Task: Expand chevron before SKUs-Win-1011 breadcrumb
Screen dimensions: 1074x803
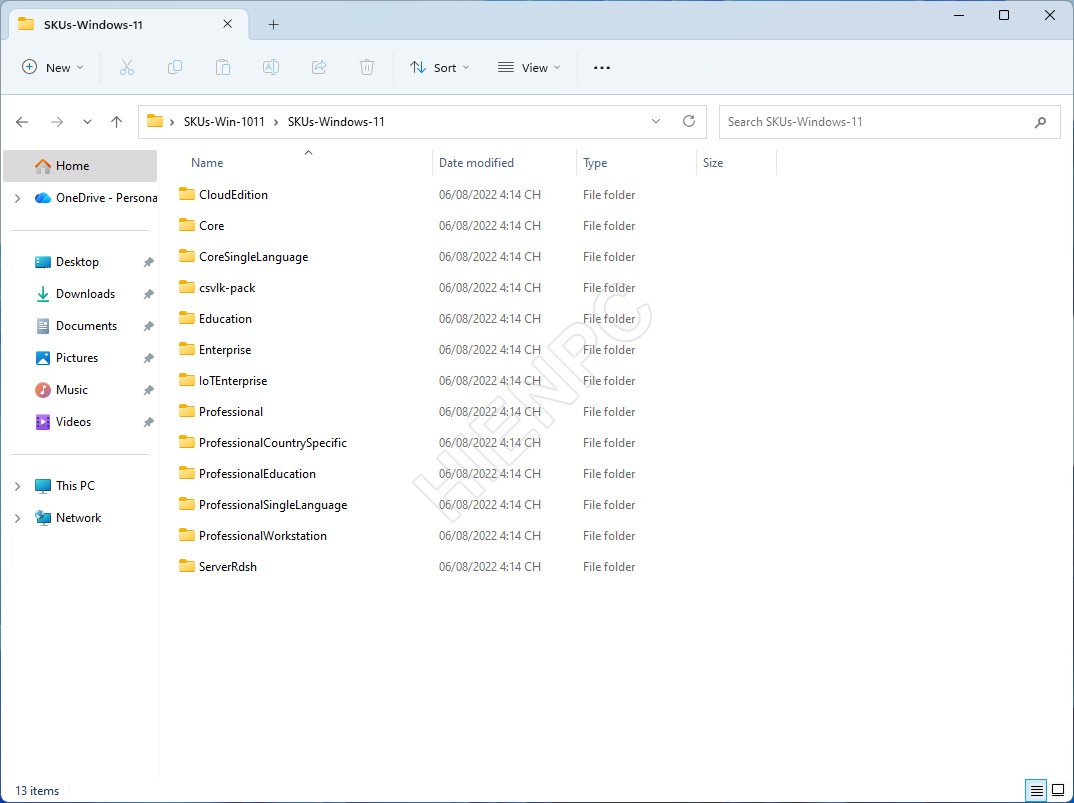Action: click(x=173, y=122)
